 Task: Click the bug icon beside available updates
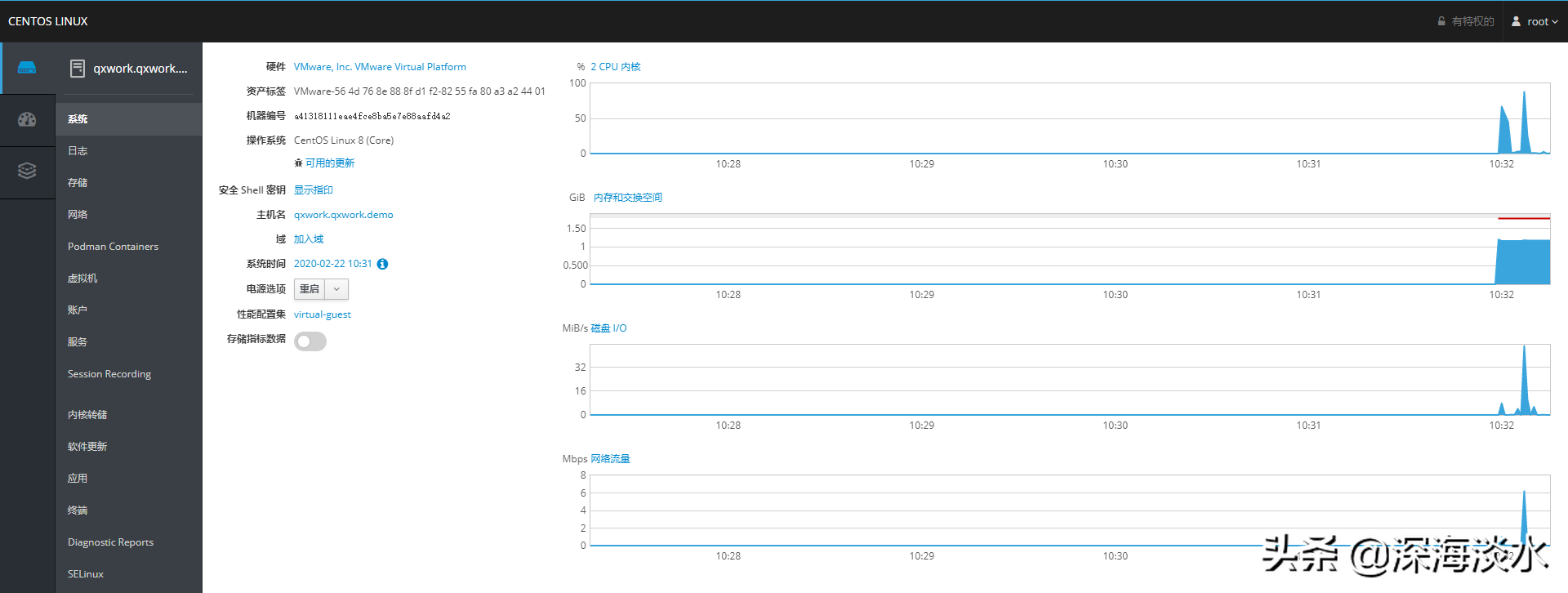[298, 163]
